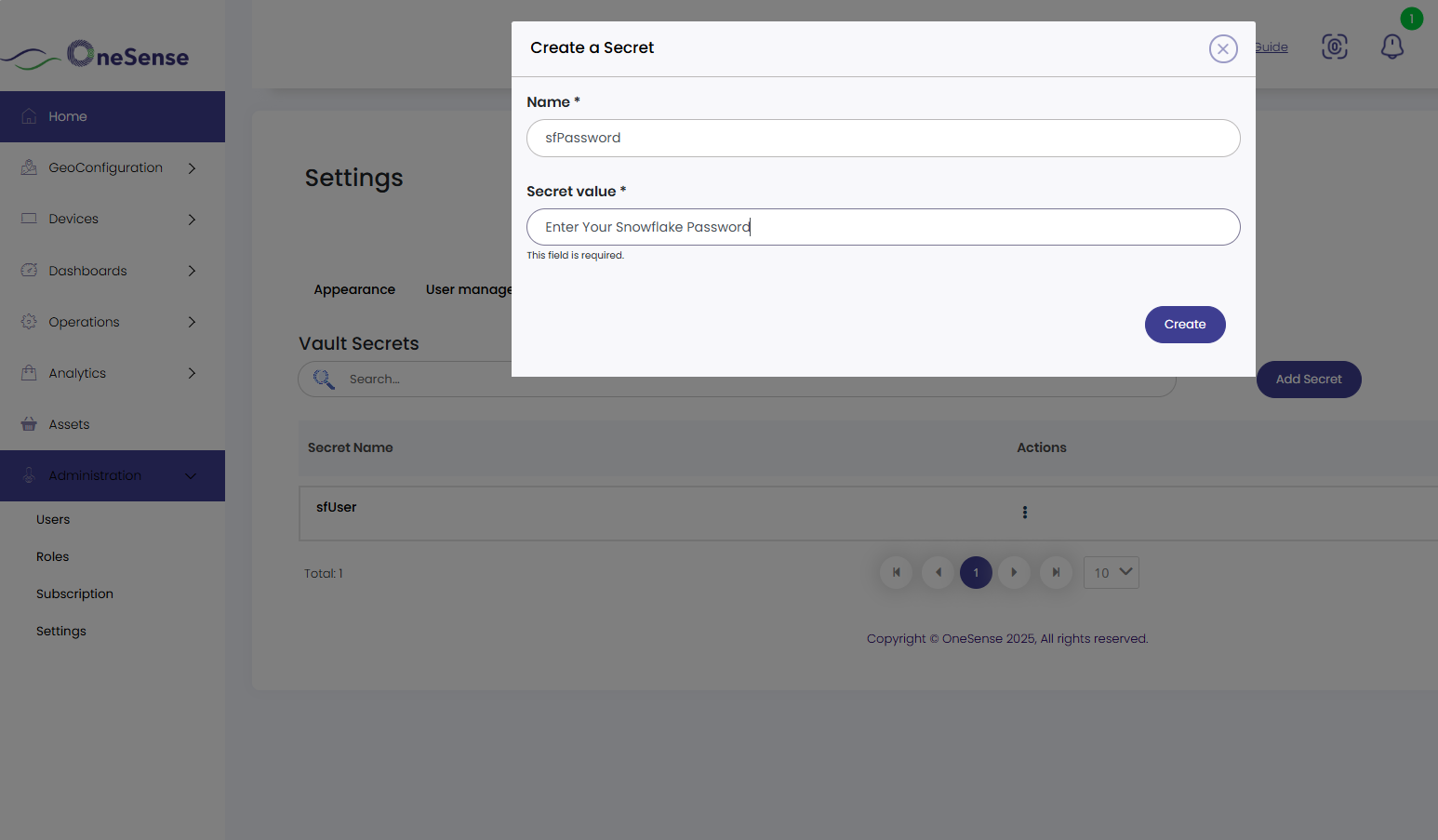The width and height of the screenshot is (1438, 840).
Task: Go to next page arrow
Action: pyautogui.click(x=1014, y=573)
